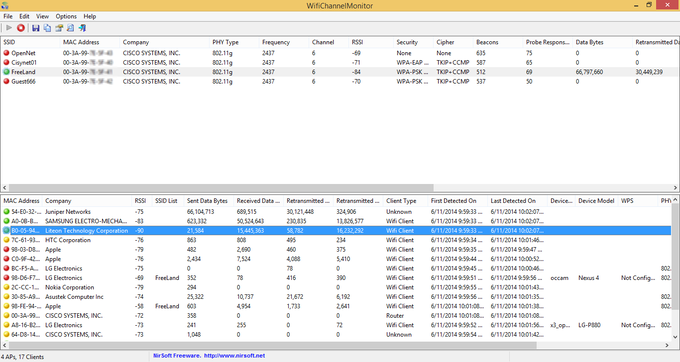
Task: Select the Cisynet01 access point row
Action: [340, 62]
